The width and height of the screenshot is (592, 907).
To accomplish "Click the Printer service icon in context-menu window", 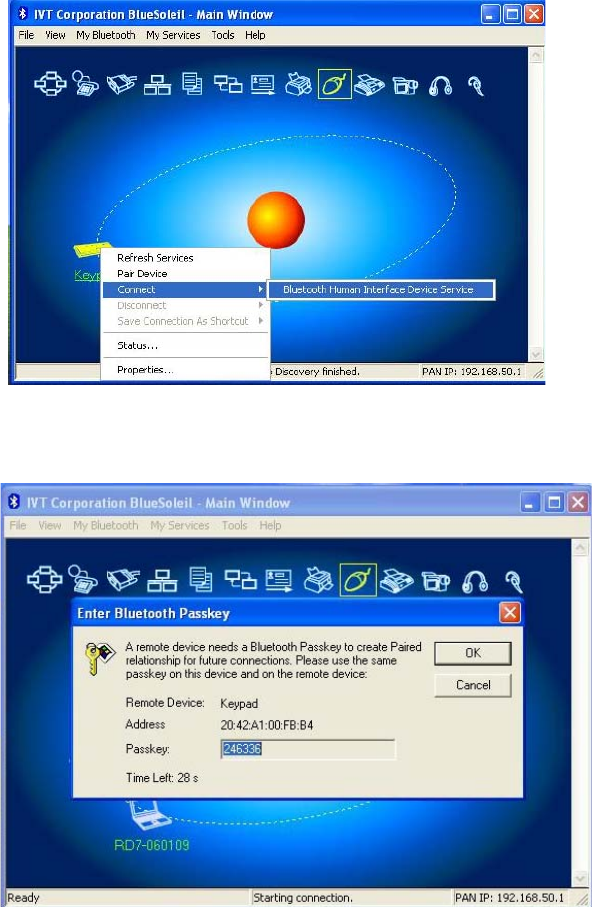I will (299, 84).
